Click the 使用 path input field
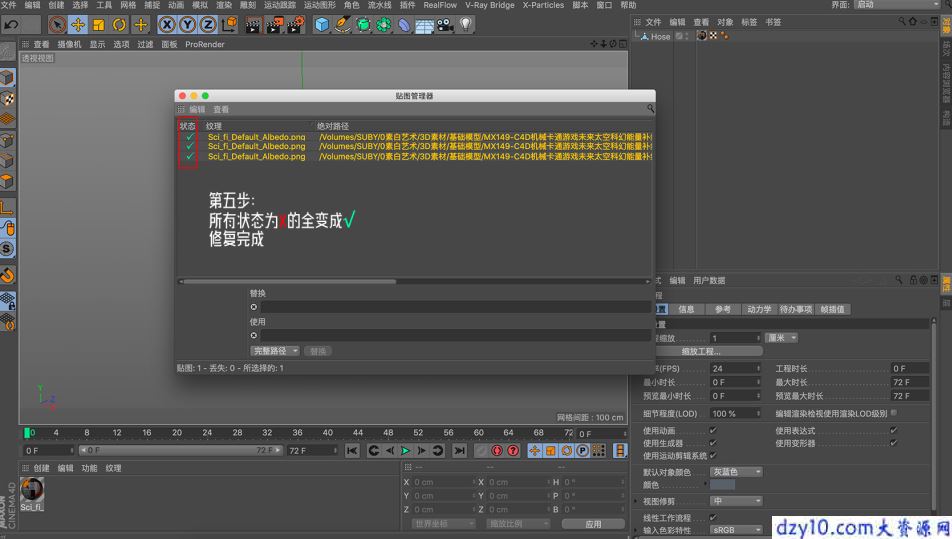The width and height of the screenshot is (952, 539). pyautogui.click(x=455, y=335)
